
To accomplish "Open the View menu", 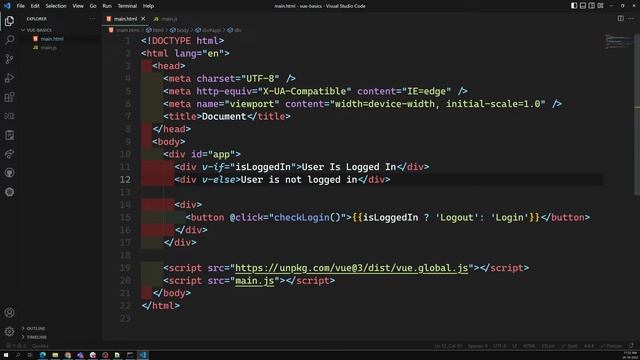I will (x=78, y=6).
